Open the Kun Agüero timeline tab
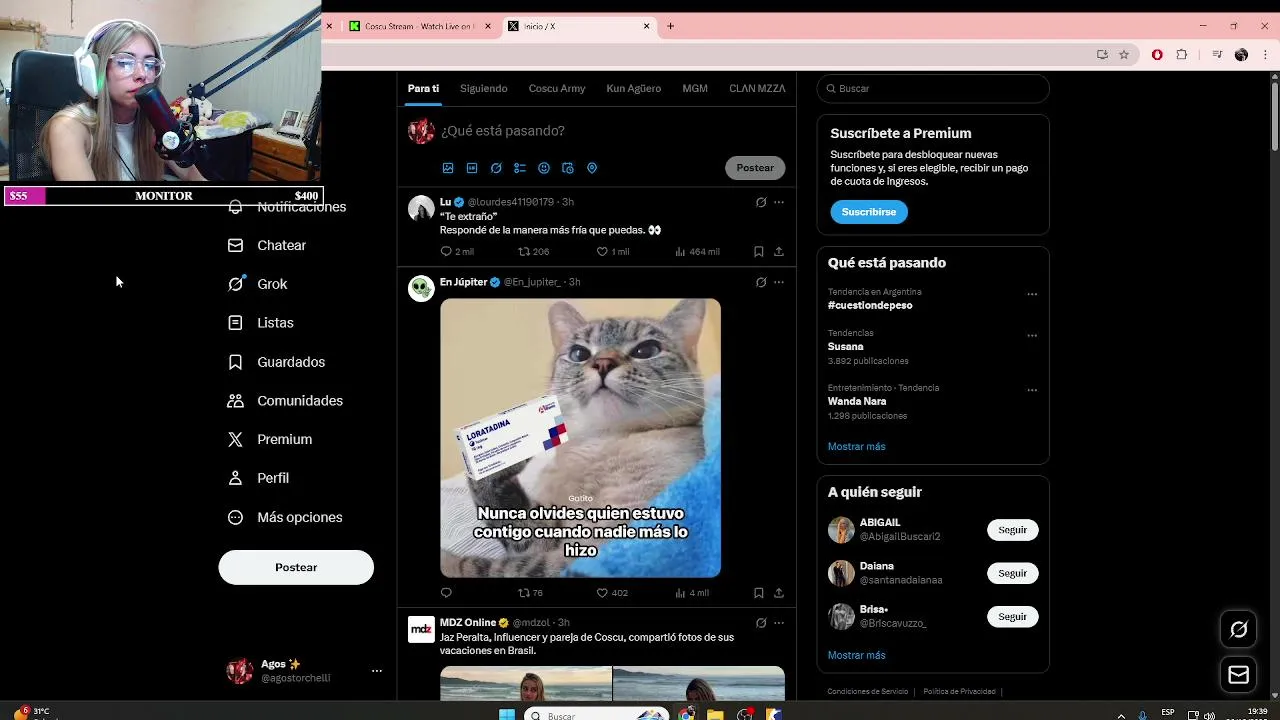This screenshot has width=1280, height=720. click(x=634, y=89)
